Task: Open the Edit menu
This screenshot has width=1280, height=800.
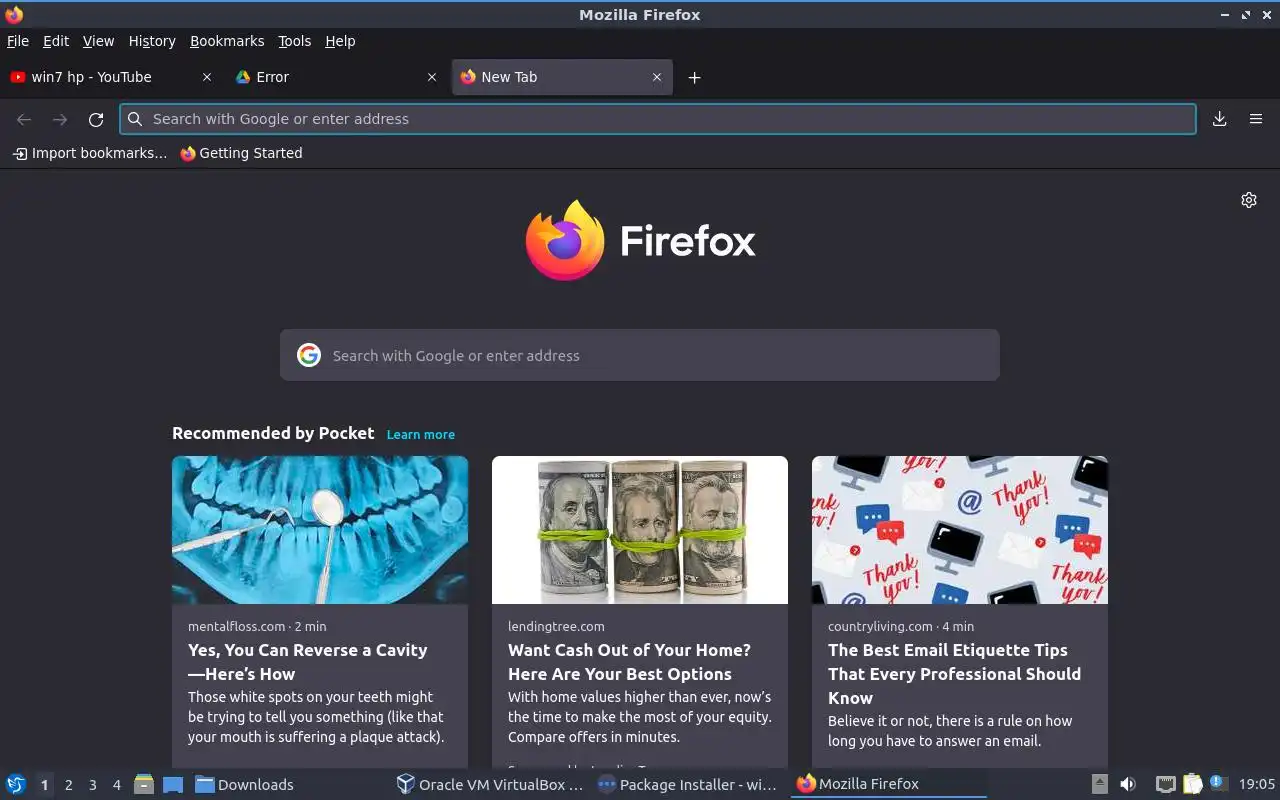Action: tap(56, 41)
